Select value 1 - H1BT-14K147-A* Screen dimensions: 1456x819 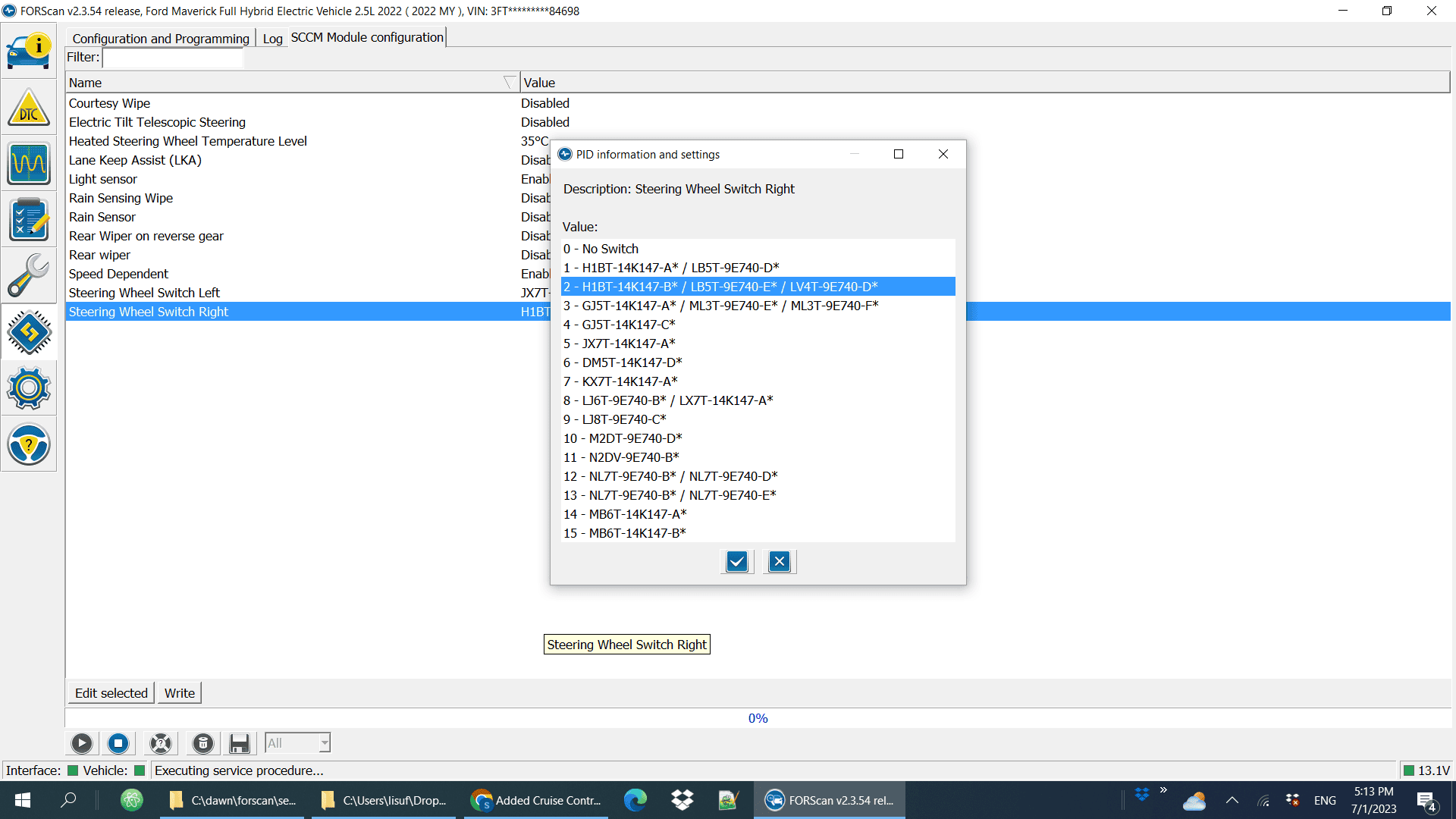click(x=758, y=268)
